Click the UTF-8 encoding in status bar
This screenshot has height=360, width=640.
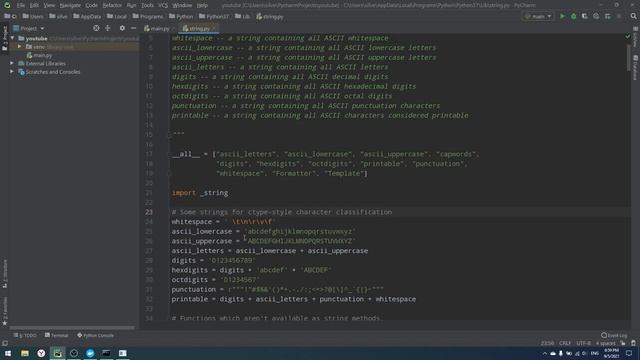tap(583, 343)
